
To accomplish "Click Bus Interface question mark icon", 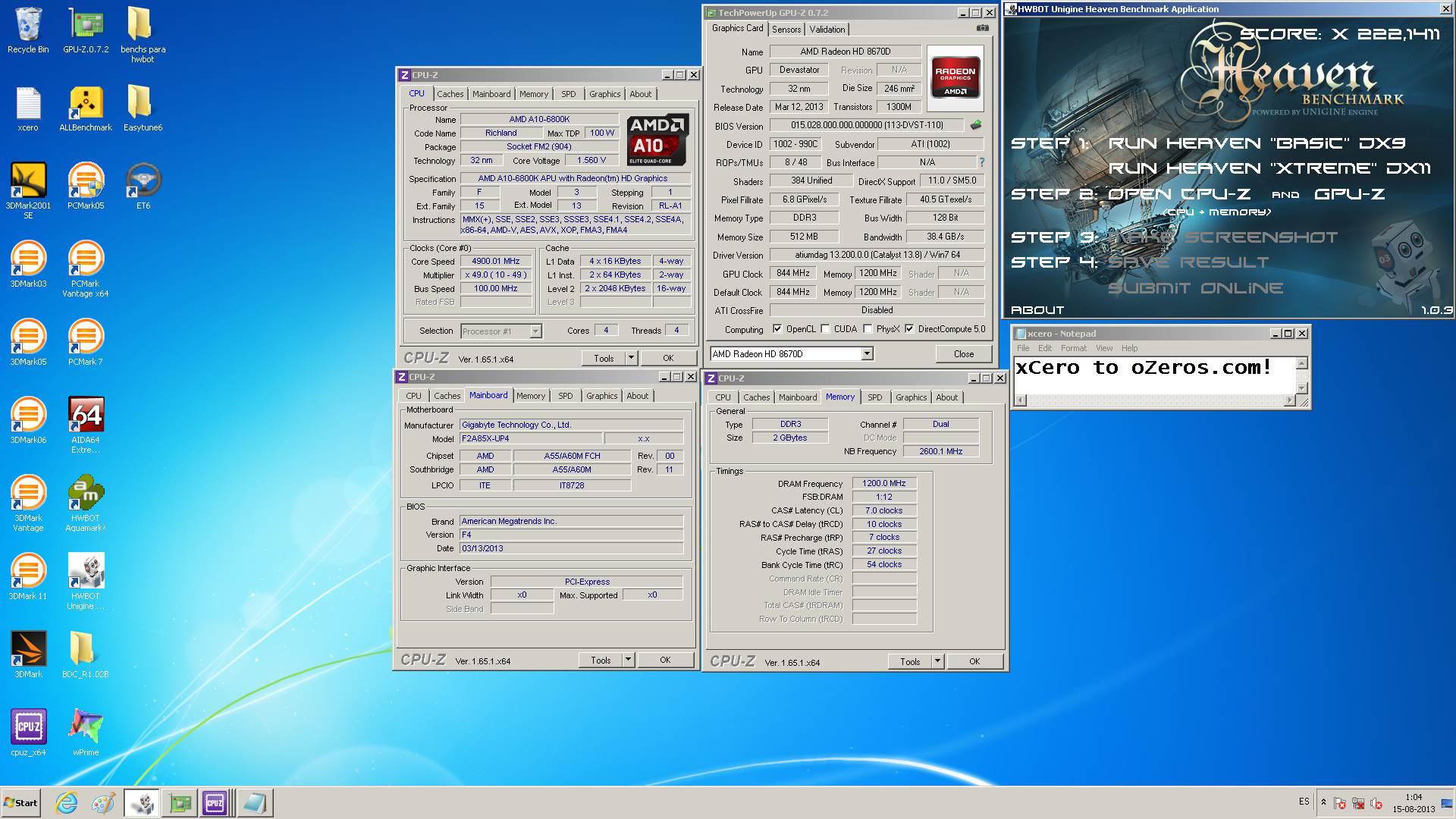I will click(981, 162).
